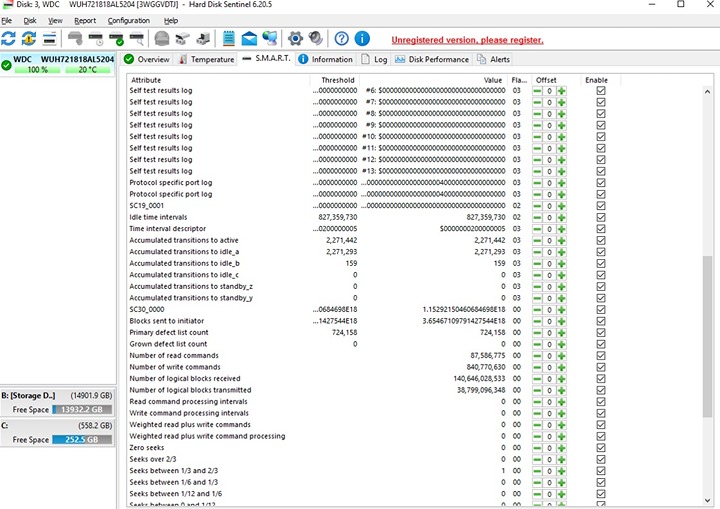This screenshot has width=720, height=509.
Task: Switch to the Disk Performance tab
Action: pyautogui.click(x=432, y=59)
